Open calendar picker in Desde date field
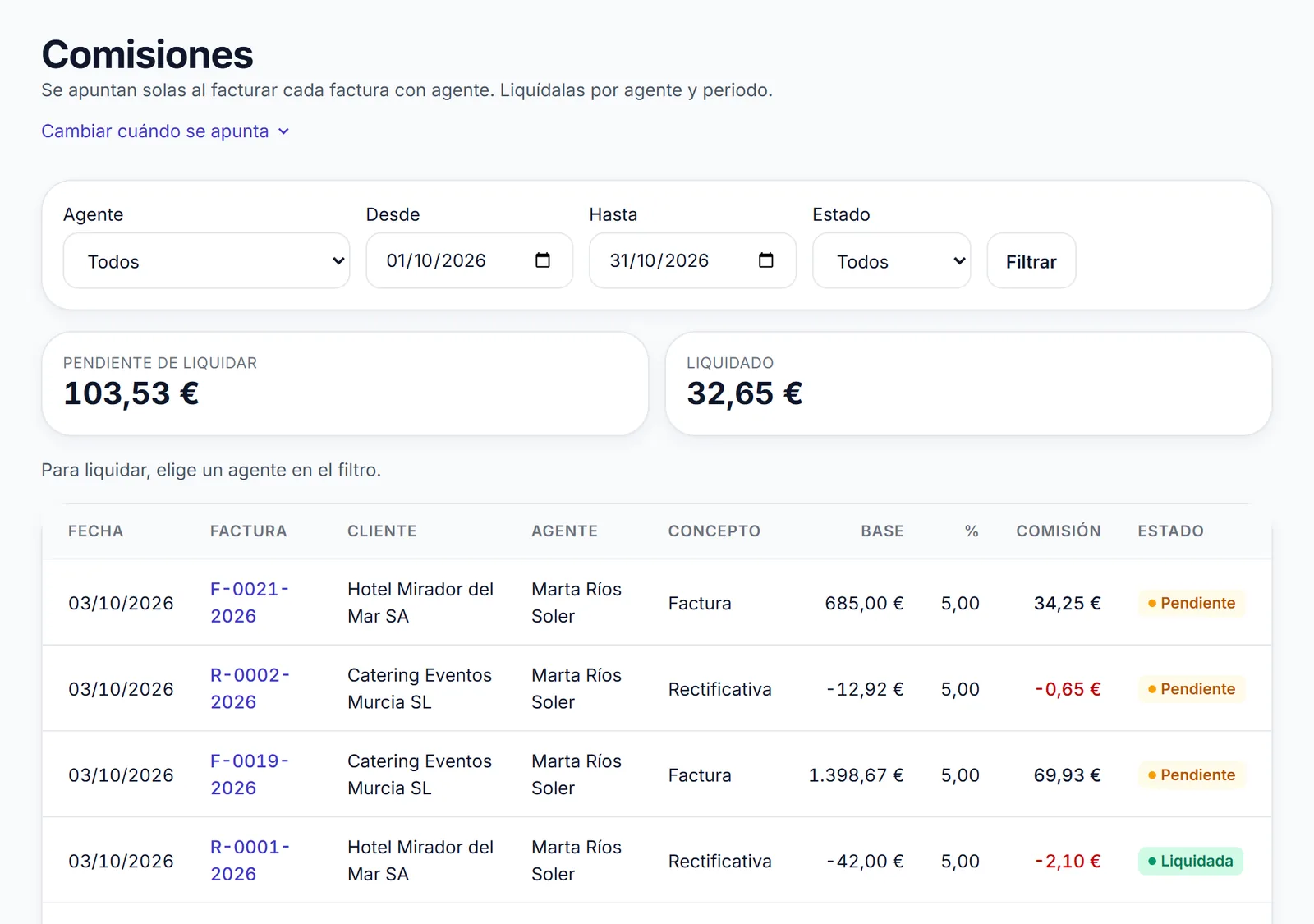 coord(543,260)
